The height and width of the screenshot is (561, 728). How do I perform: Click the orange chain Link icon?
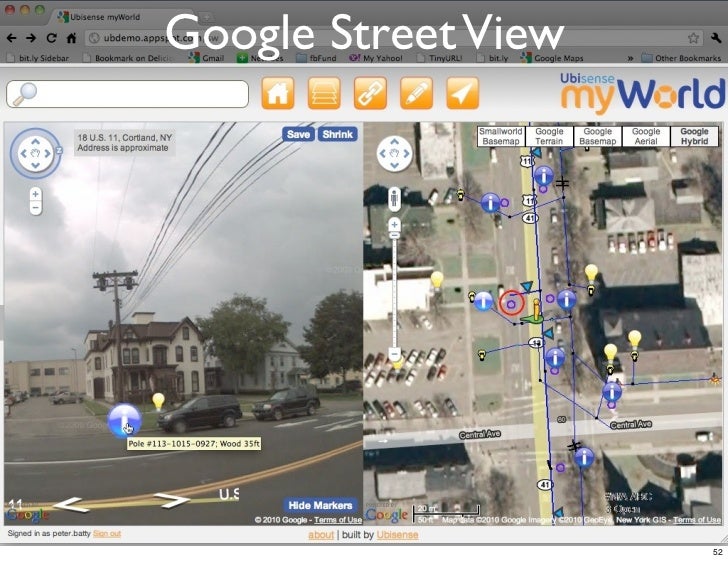click(x=370, y=93)
